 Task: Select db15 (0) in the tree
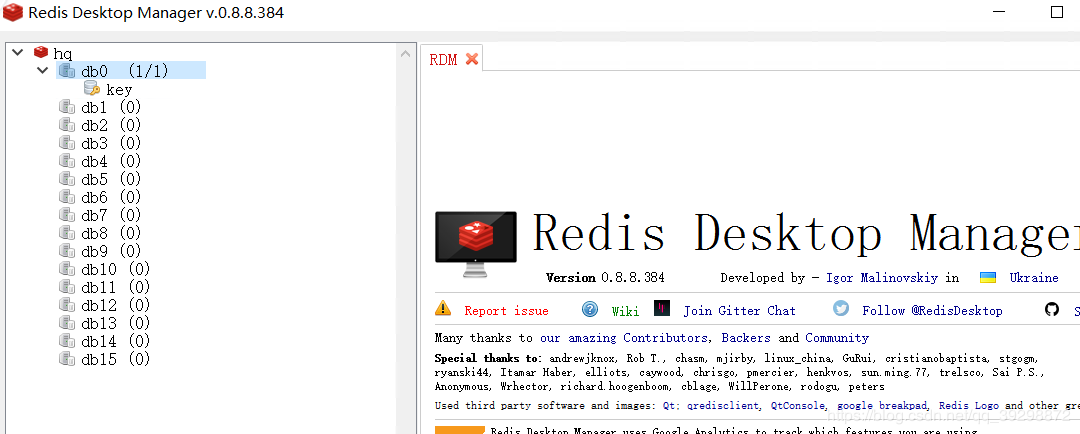point(116,358)
